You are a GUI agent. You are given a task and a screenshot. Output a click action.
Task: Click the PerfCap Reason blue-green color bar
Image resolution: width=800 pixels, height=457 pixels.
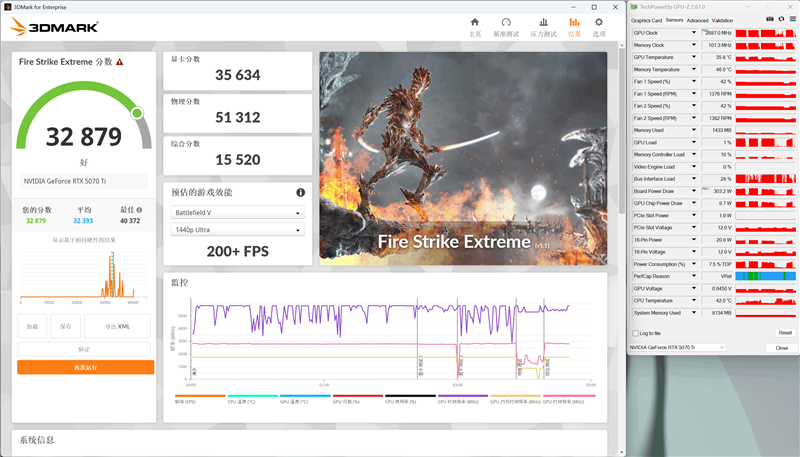(765, 276)
